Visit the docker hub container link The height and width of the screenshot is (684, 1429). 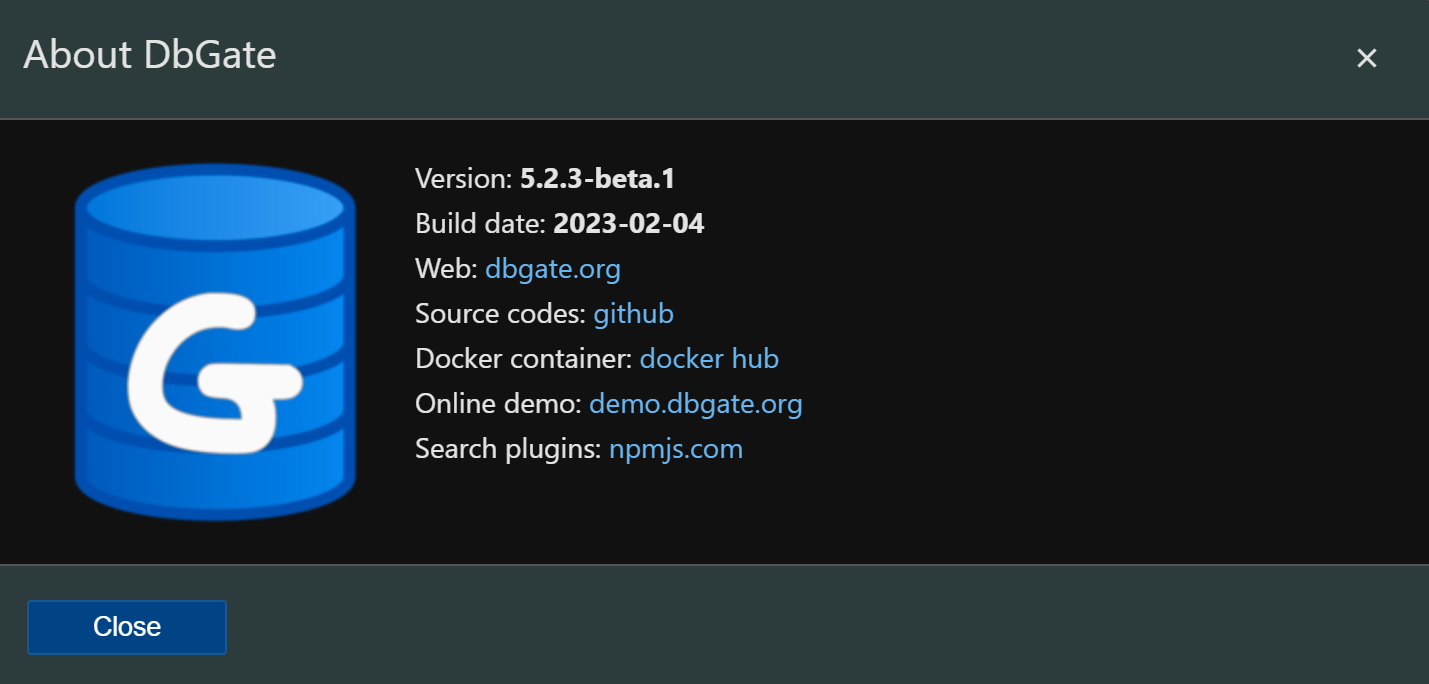pyautogui.click(x=709, y=358)
